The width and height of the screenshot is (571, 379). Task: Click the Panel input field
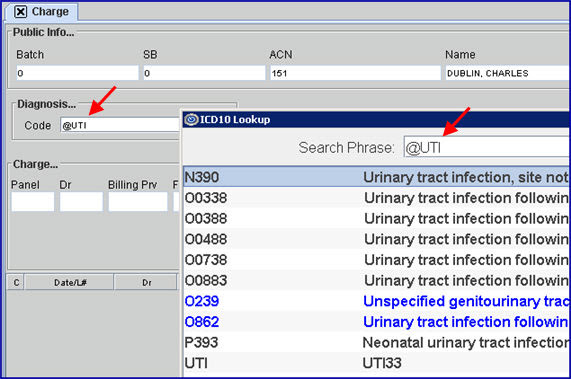pos(33,201)
